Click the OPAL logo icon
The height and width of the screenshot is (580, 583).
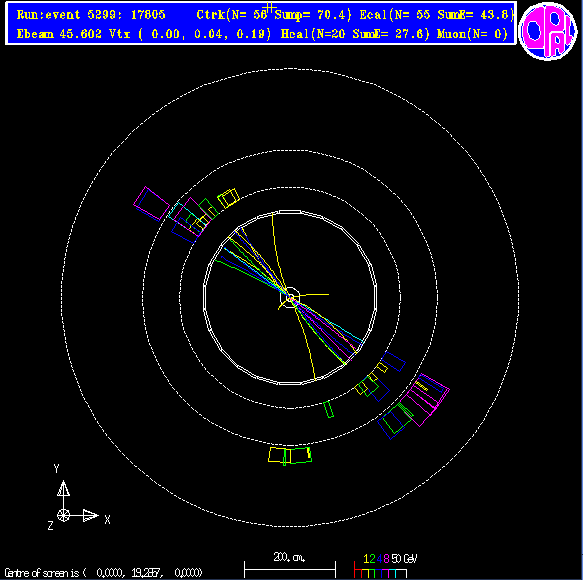pos(548,30)
